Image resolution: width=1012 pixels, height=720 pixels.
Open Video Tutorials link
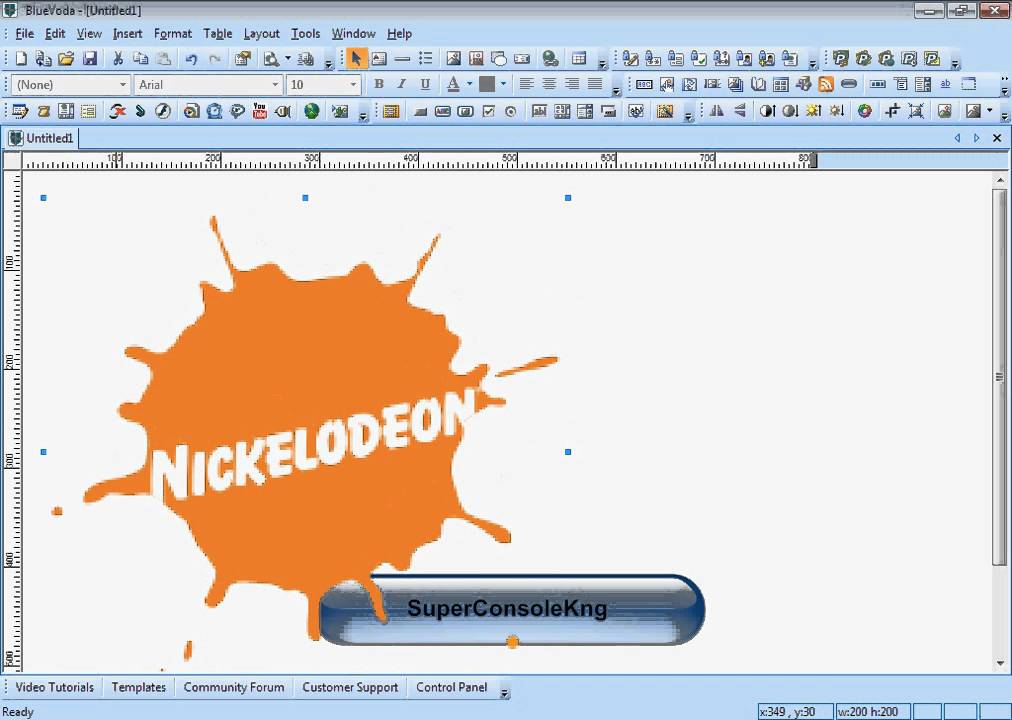[54, 687]
